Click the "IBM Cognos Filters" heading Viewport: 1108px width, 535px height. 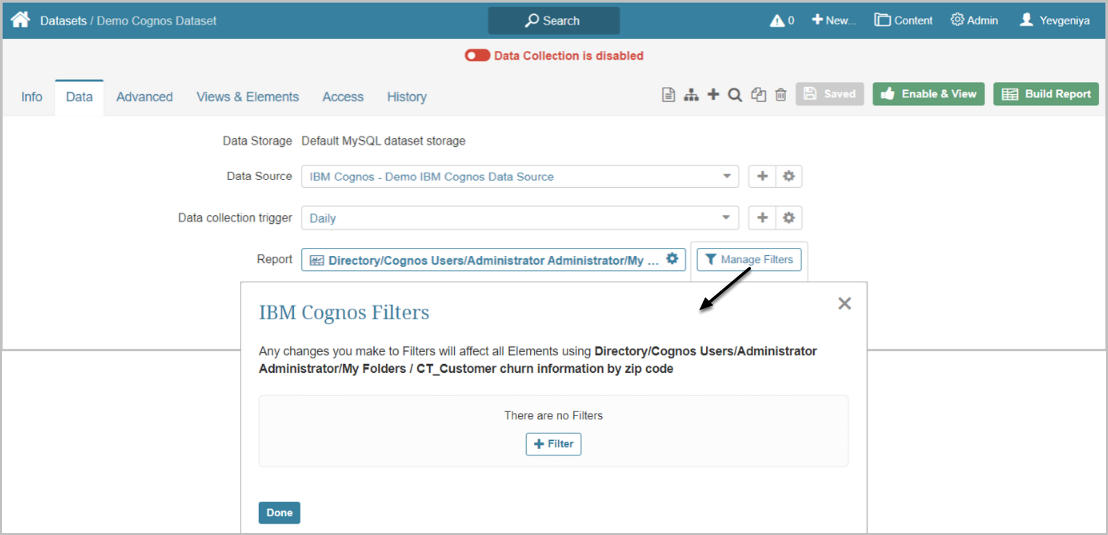344,312
